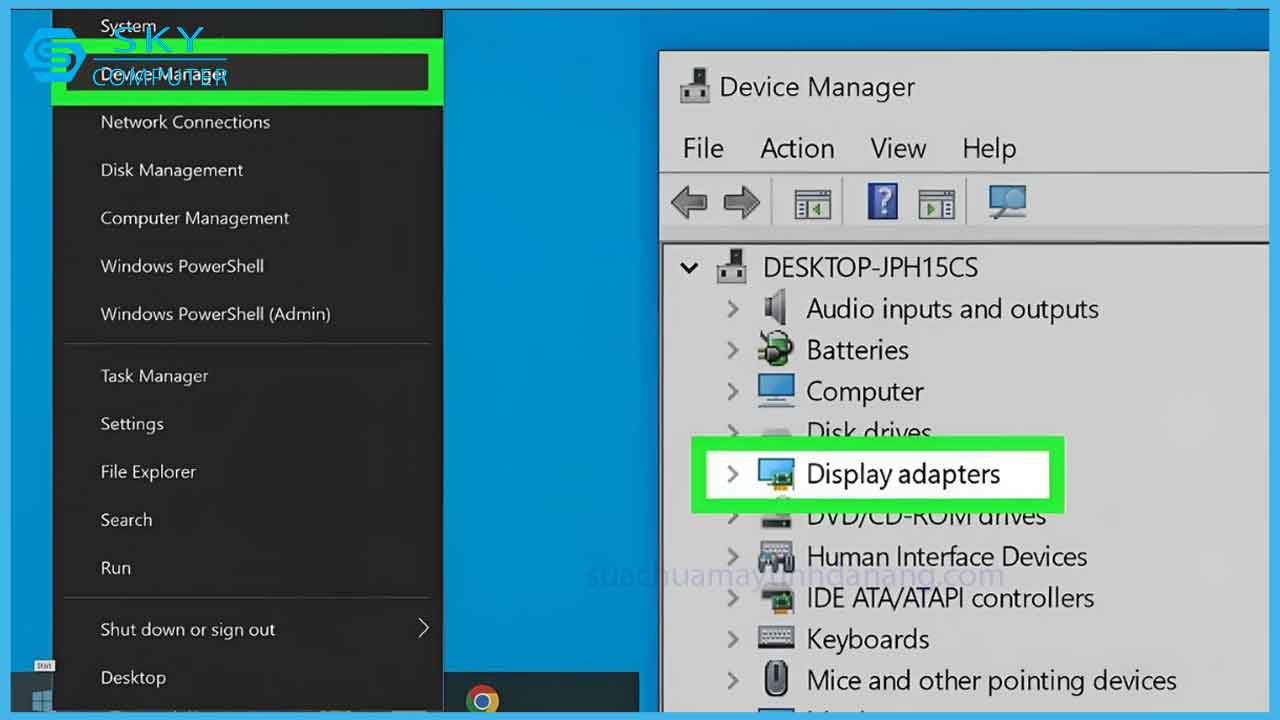Expand the Display adapters node
1280x720 pixels.
click(x=733, y=474)
